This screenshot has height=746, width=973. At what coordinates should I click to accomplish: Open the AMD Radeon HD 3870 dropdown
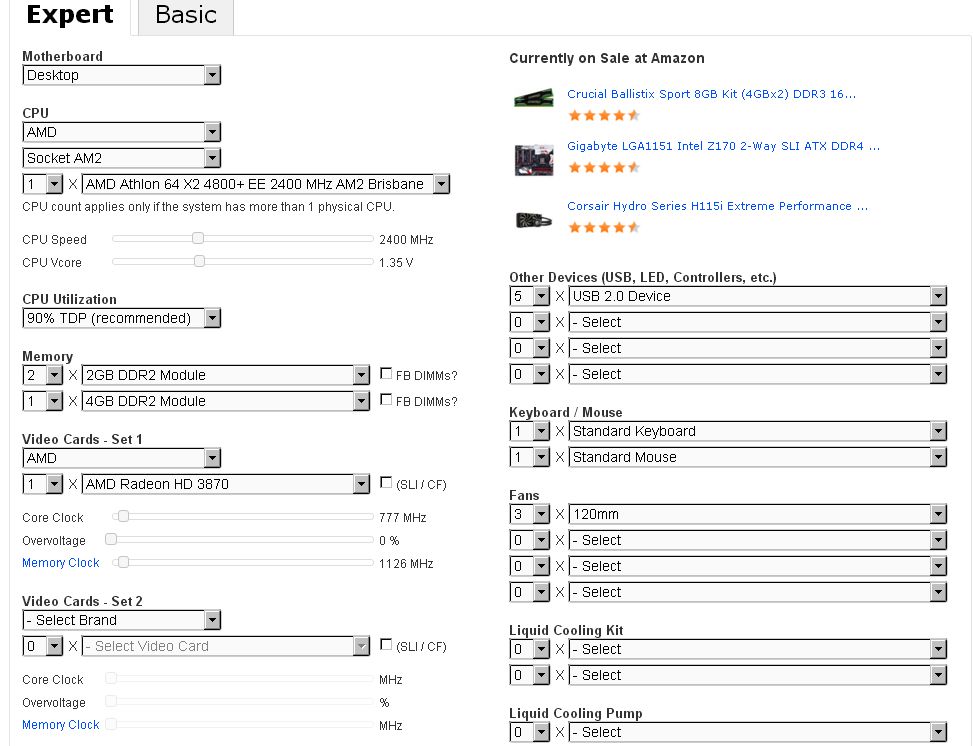tap(226, 484)
